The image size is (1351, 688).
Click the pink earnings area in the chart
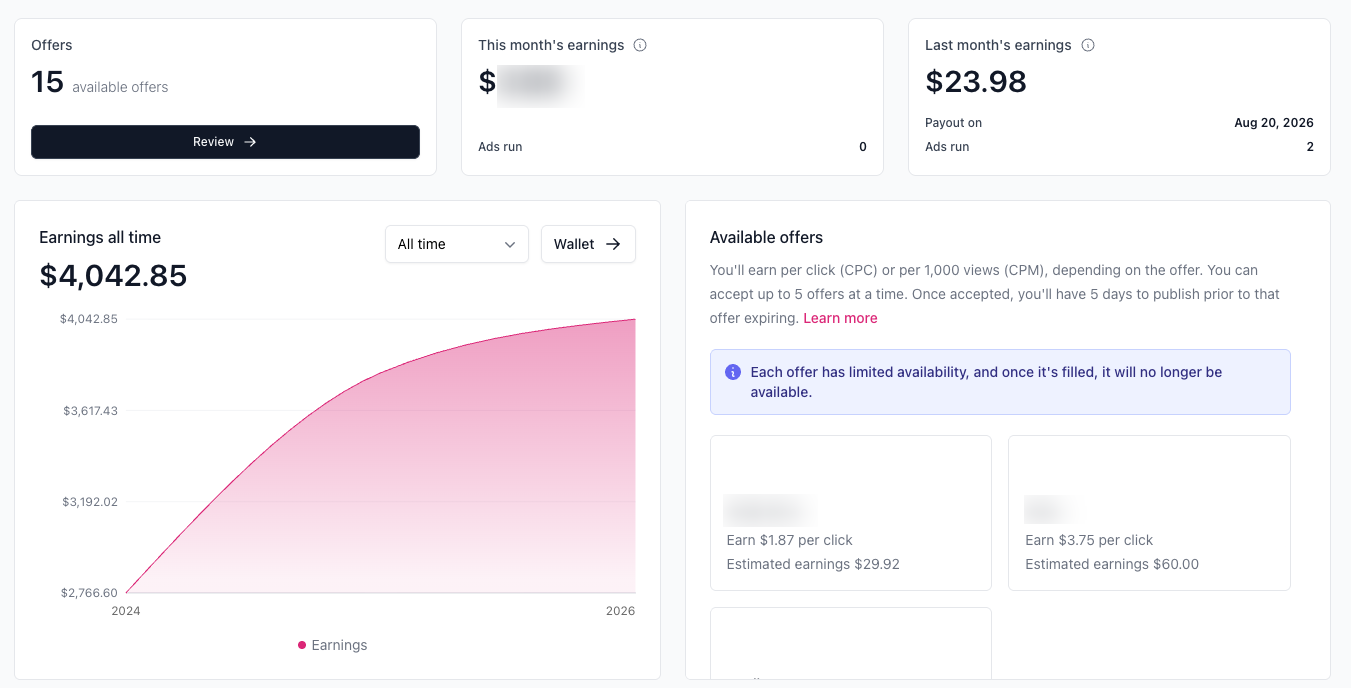click(x=450, y=480)
